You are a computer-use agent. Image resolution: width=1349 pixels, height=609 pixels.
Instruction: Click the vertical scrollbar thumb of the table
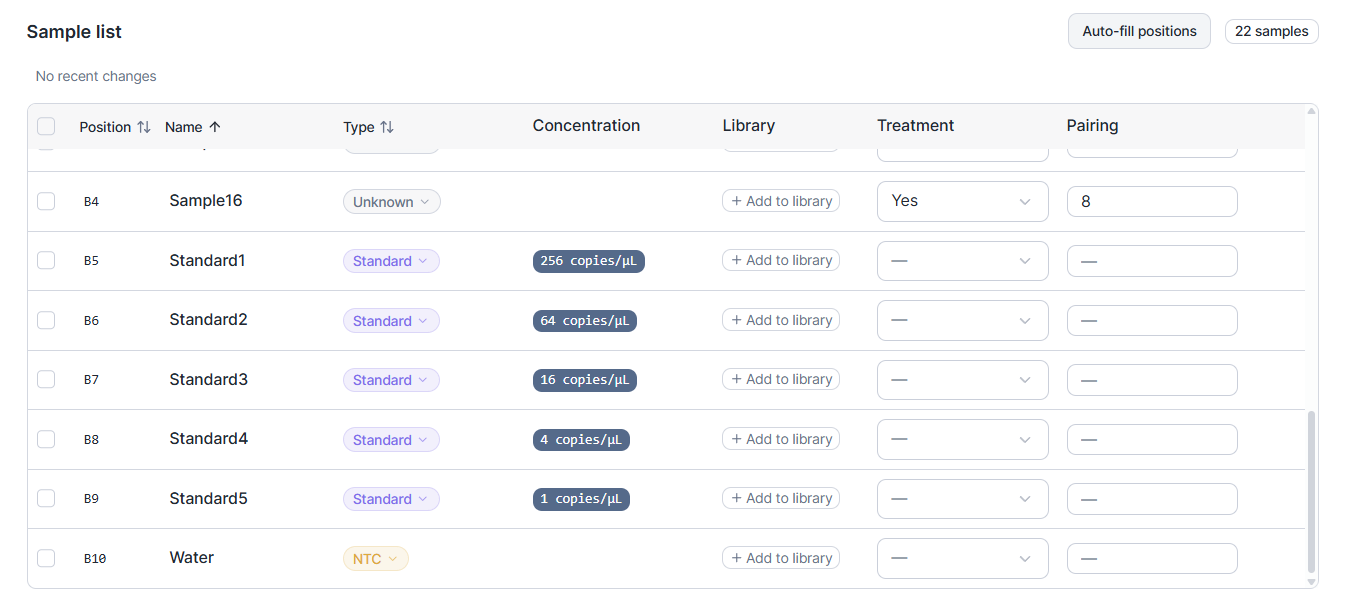pyautogui.click(x=1311, y=490)
